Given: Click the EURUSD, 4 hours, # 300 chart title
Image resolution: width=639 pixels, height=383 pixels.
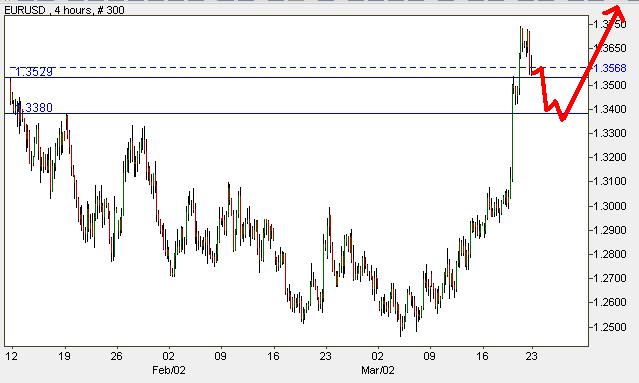Looking at the screenshot, I should pos(64,10).
